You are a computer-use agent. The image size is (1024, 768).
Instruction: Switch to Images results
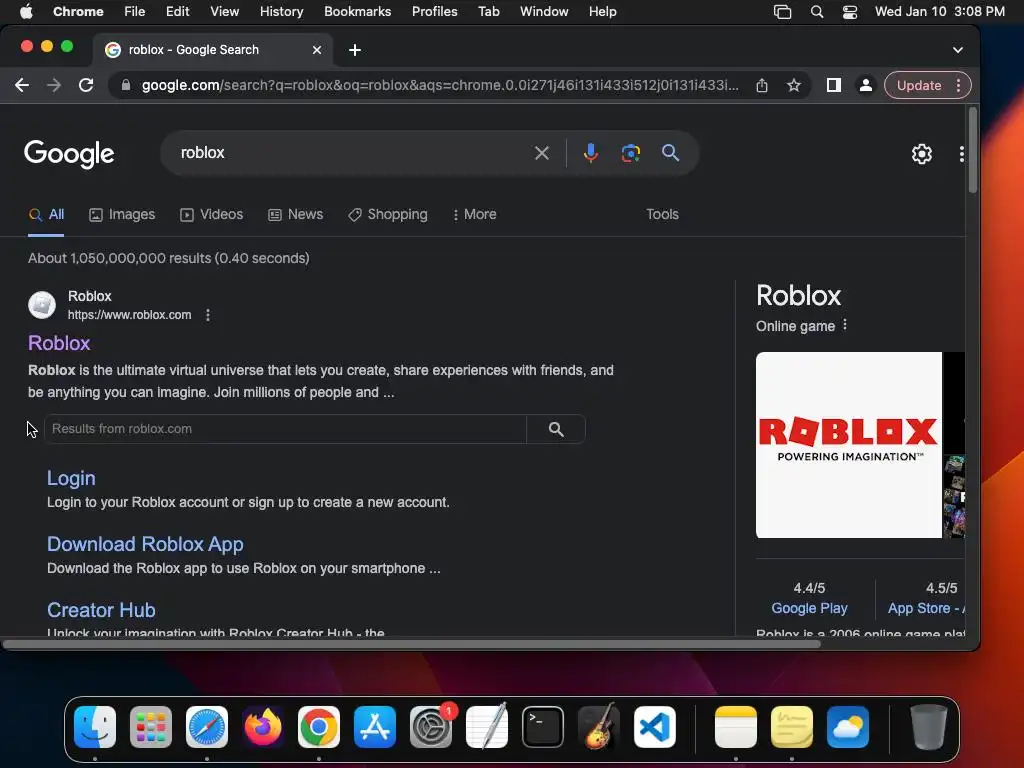pos(122,215)
